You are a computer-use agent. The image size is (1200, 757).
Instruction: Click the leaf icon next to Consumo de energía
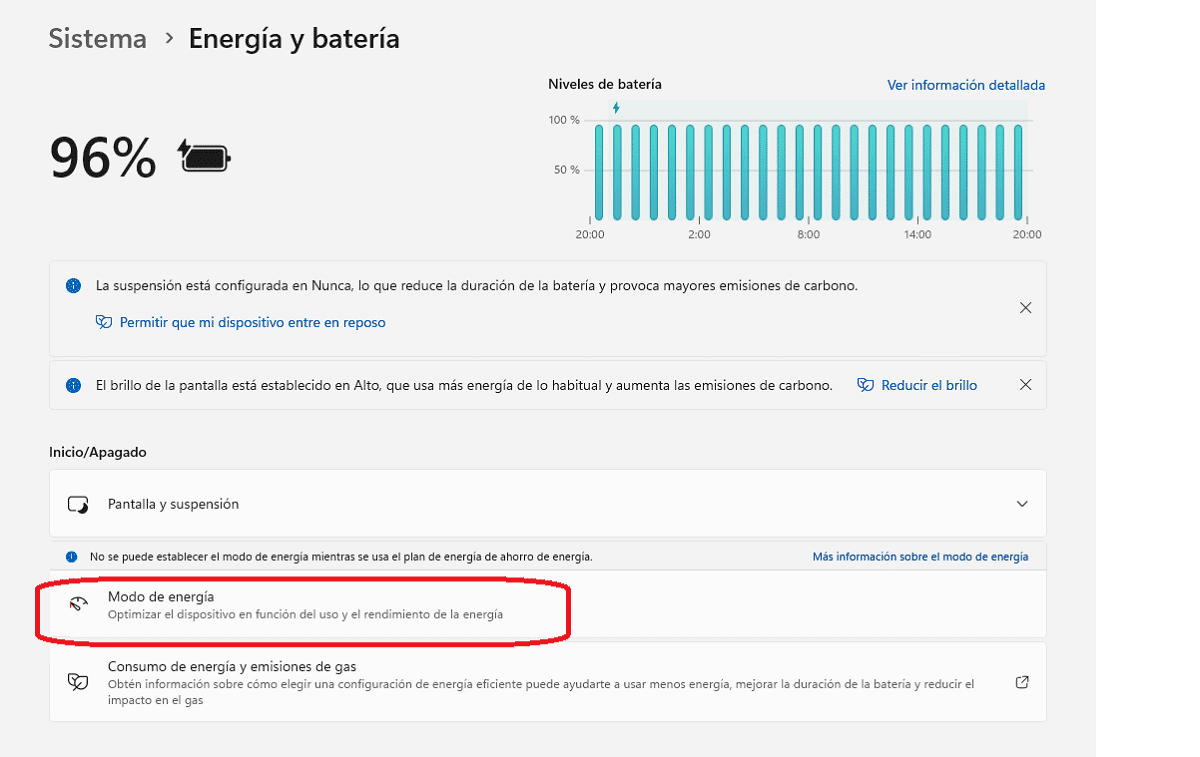point(78,681)
